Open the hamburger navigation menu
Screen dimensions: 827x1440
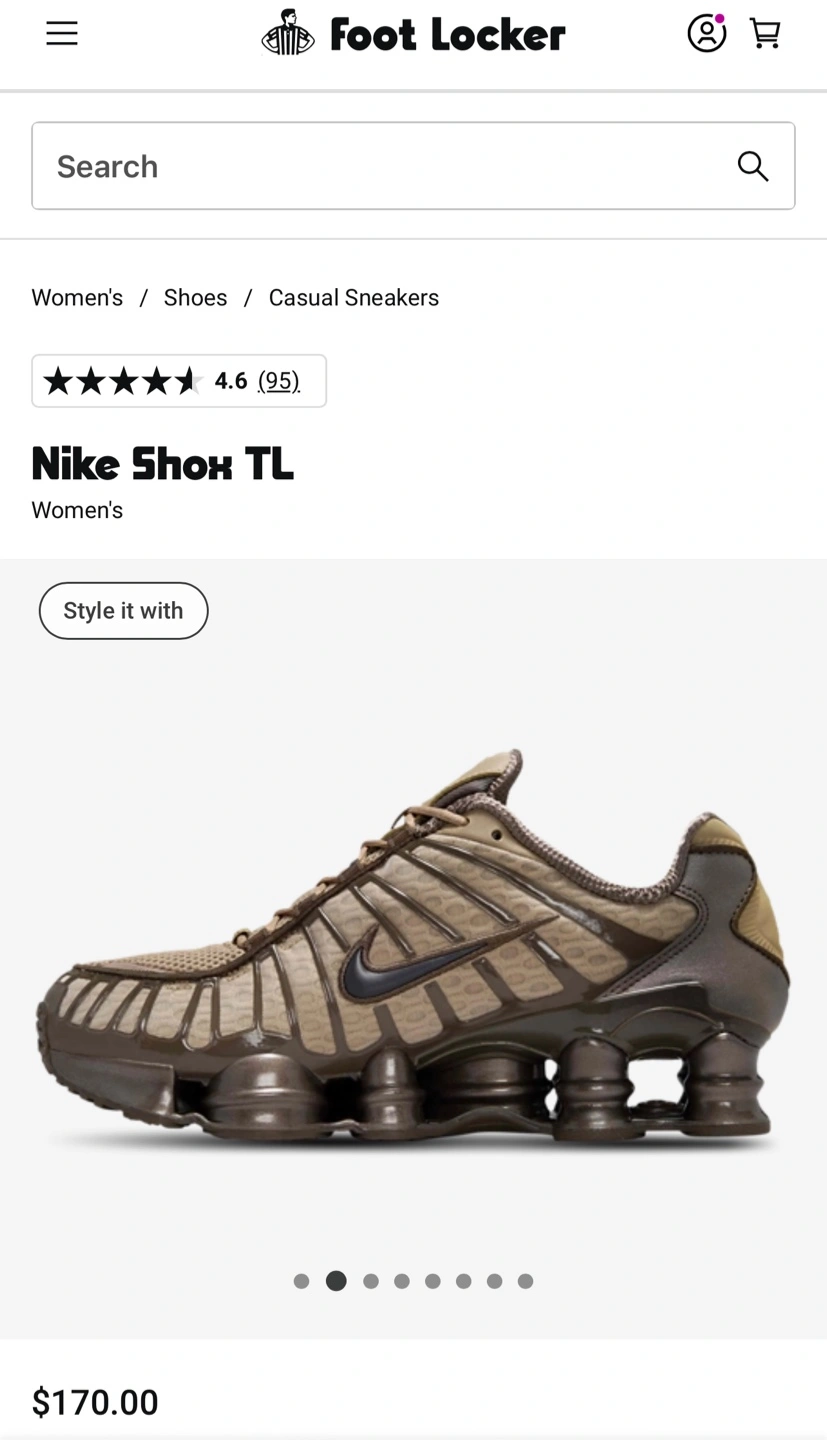62,34
